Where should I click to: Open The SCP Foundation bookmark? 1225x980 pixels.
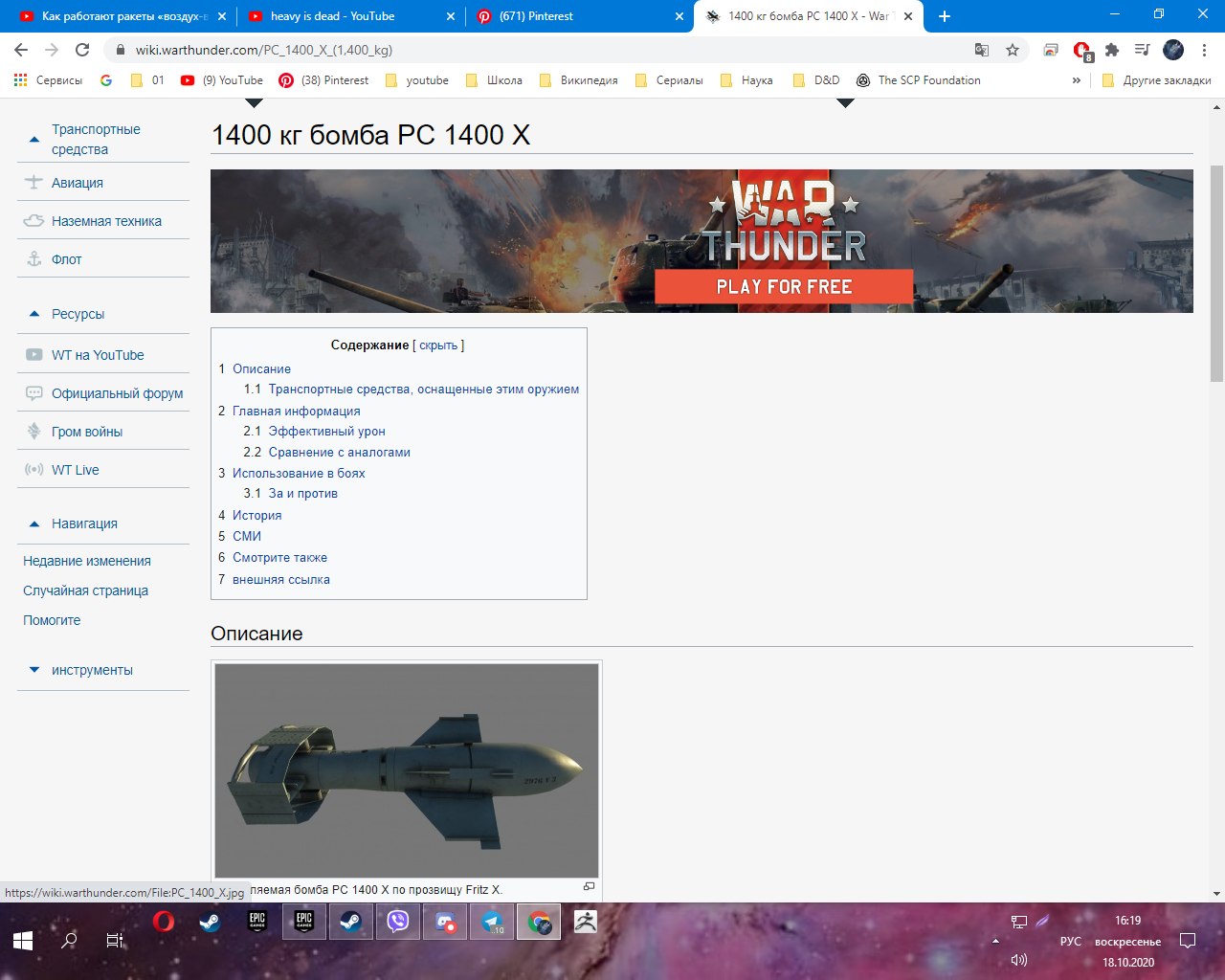919,80
